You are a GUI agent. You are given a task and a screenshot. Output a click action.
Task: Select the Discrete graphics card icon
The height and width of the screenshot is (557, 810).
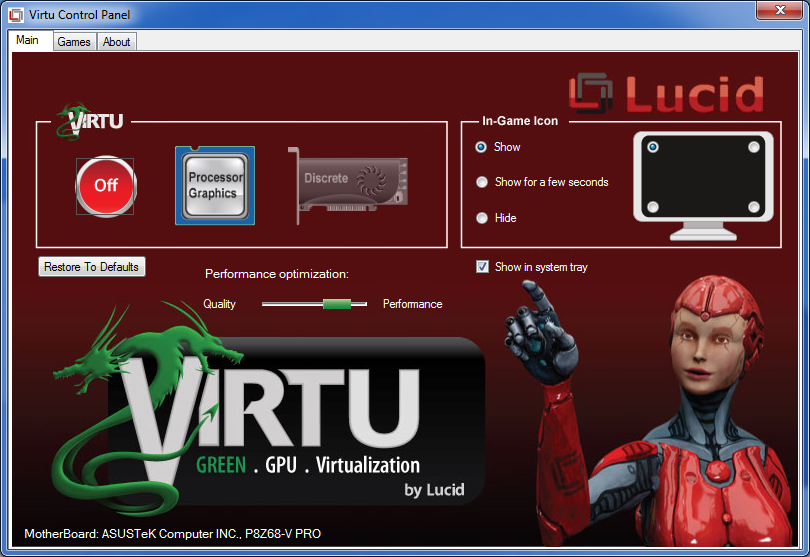[347, 185]
